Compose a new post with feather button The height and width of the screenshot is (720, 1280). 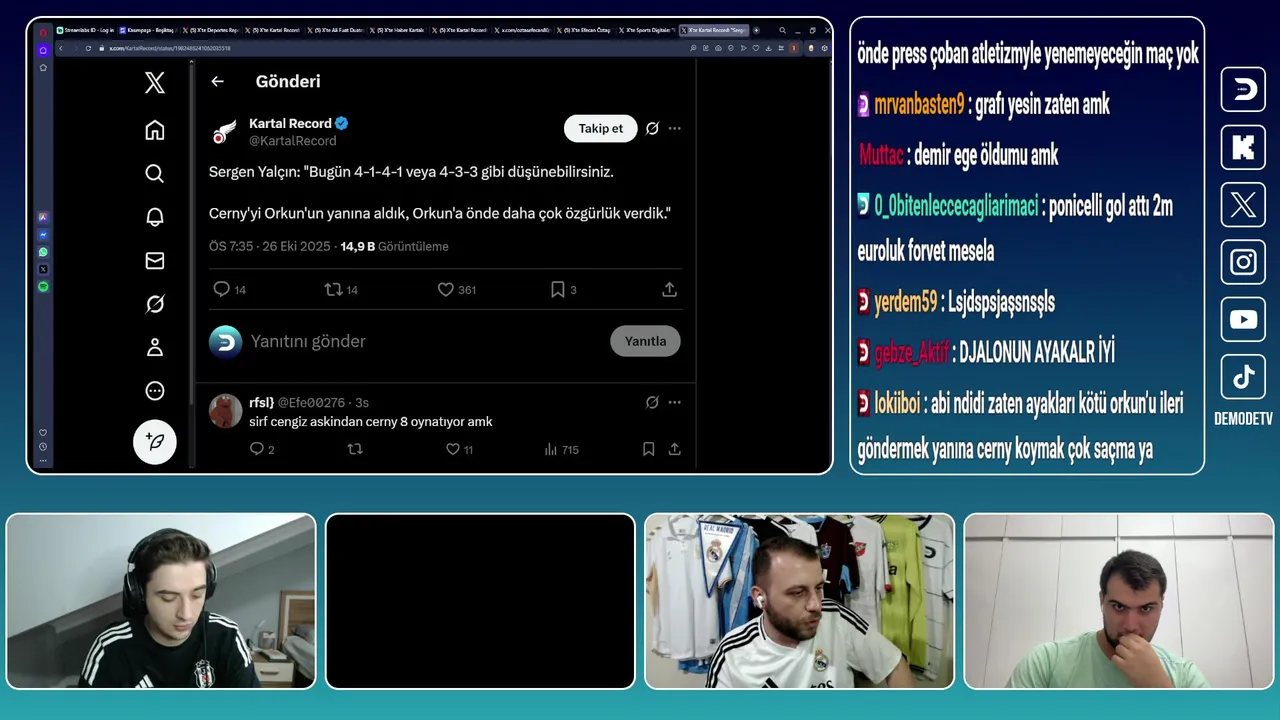155,441
